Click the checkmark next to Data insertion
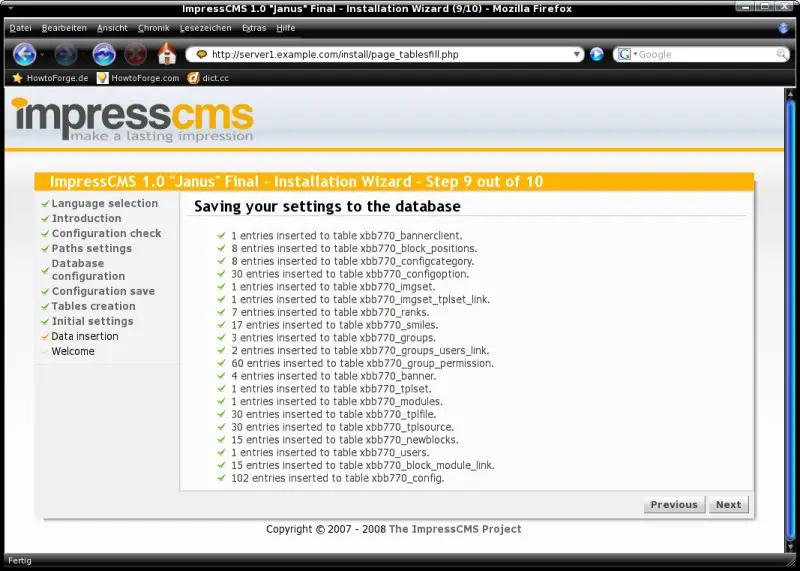Viewport: 800px width, 571px height. (x=45, y=336)
